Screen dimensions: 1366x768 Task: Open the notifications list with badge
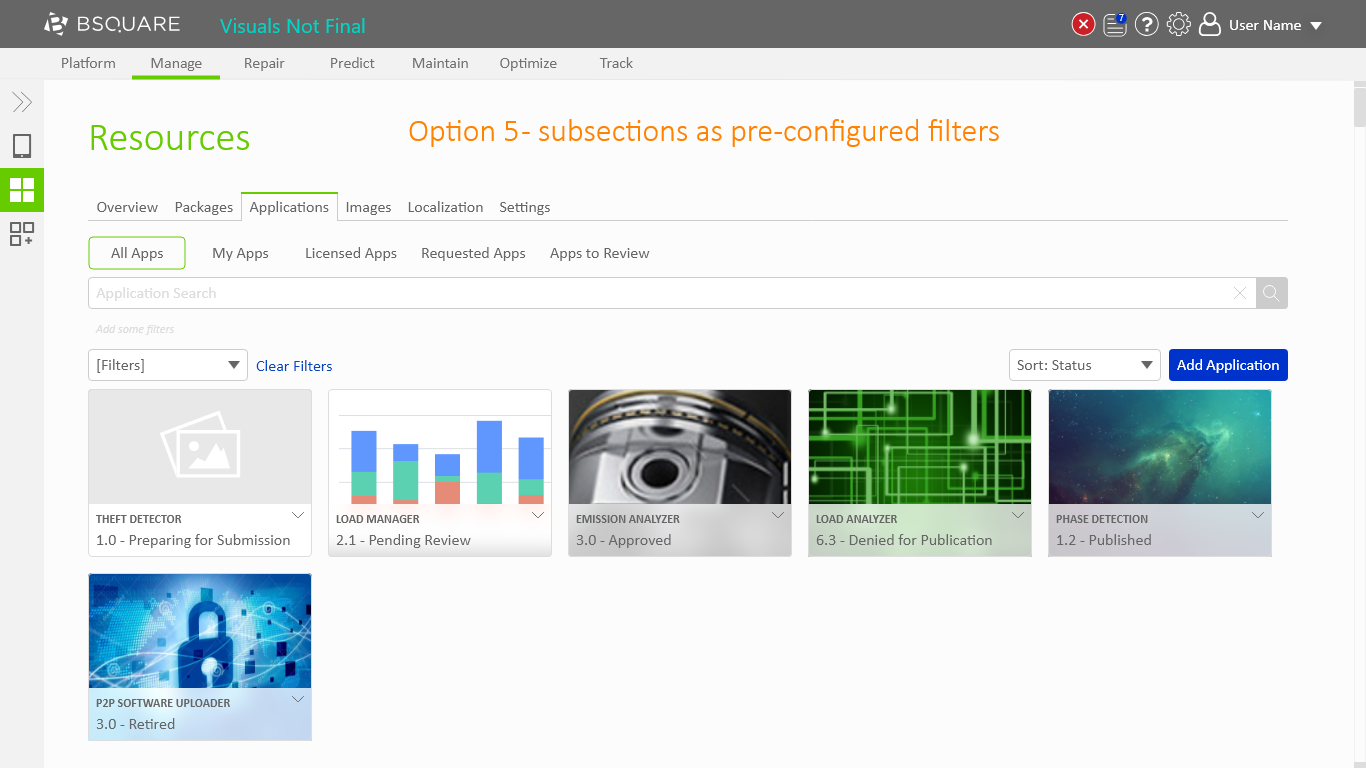[1115, 25]
